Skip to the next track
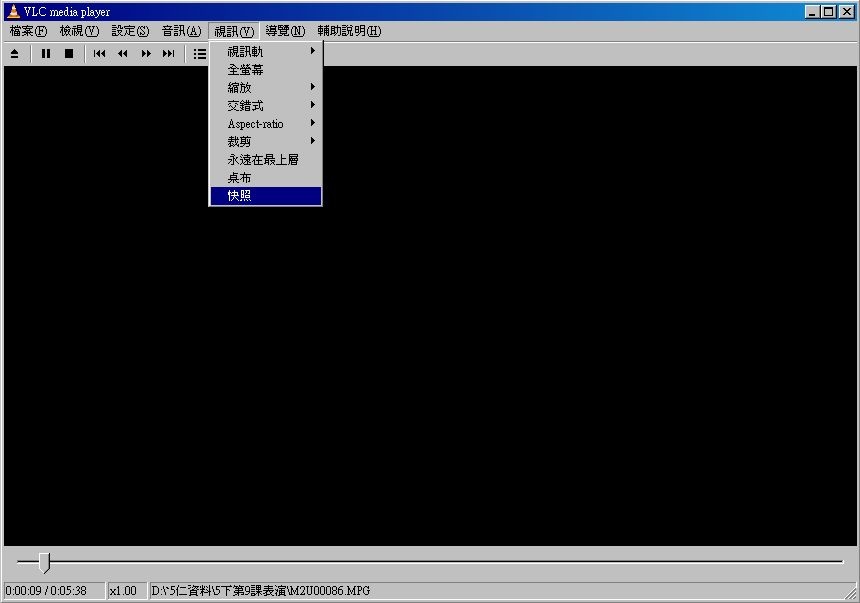This screenshot has width=860, height=603. (x=168, y=54)
